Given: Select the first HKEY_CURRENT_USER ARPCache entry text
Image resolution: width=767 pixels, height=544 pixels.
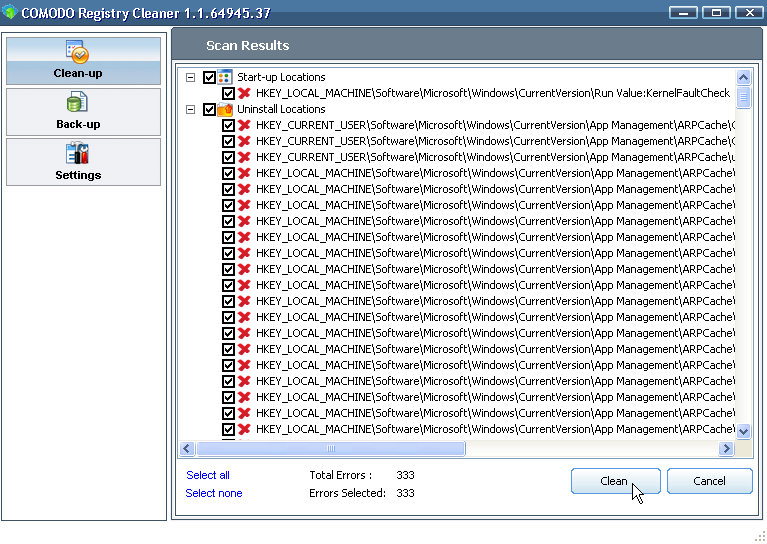Looking at the screenshot, I should 495,125.
